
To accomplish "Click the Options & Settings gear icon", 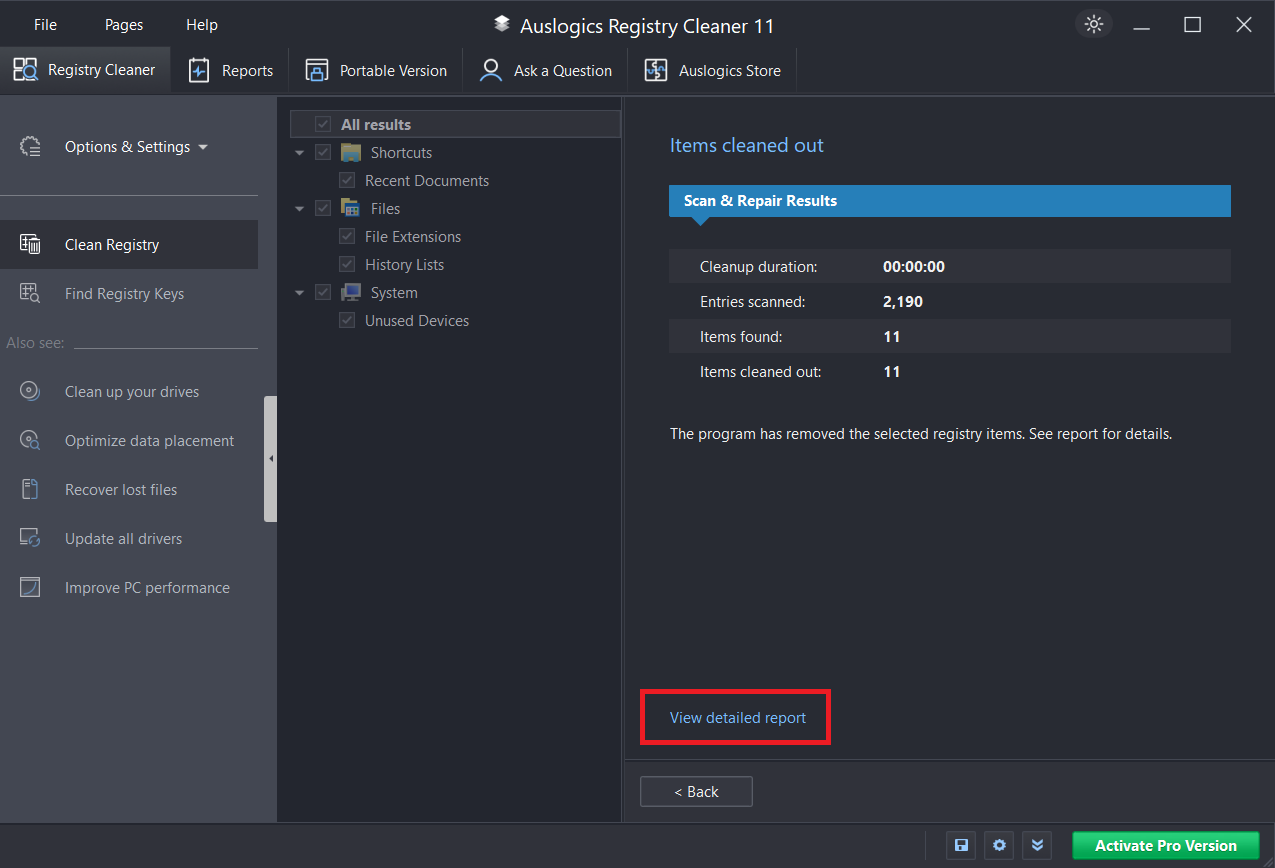I will coord(30,147).
